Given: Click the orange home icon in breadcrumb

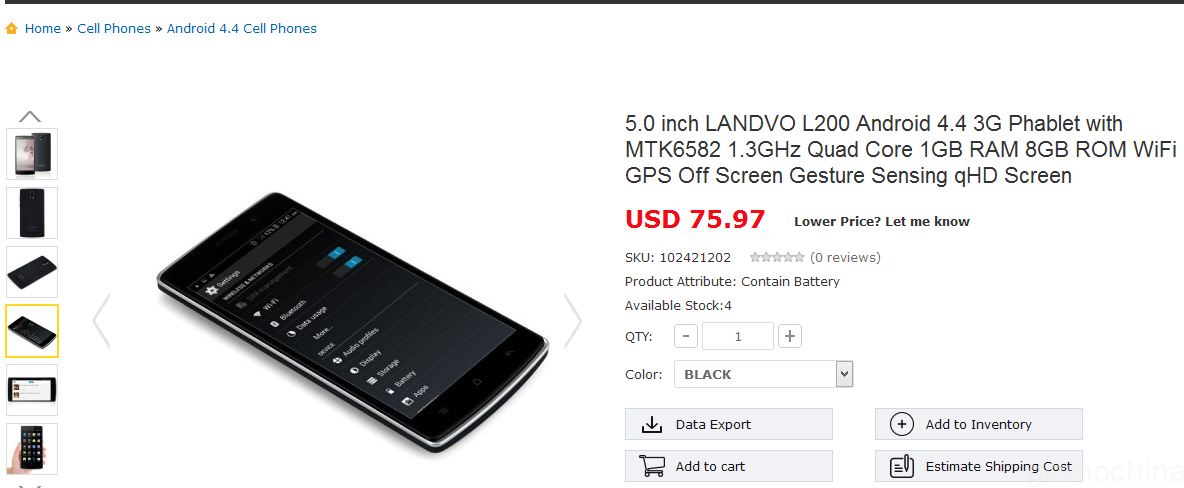Looking at the screenshot, I should coord(11,29).
